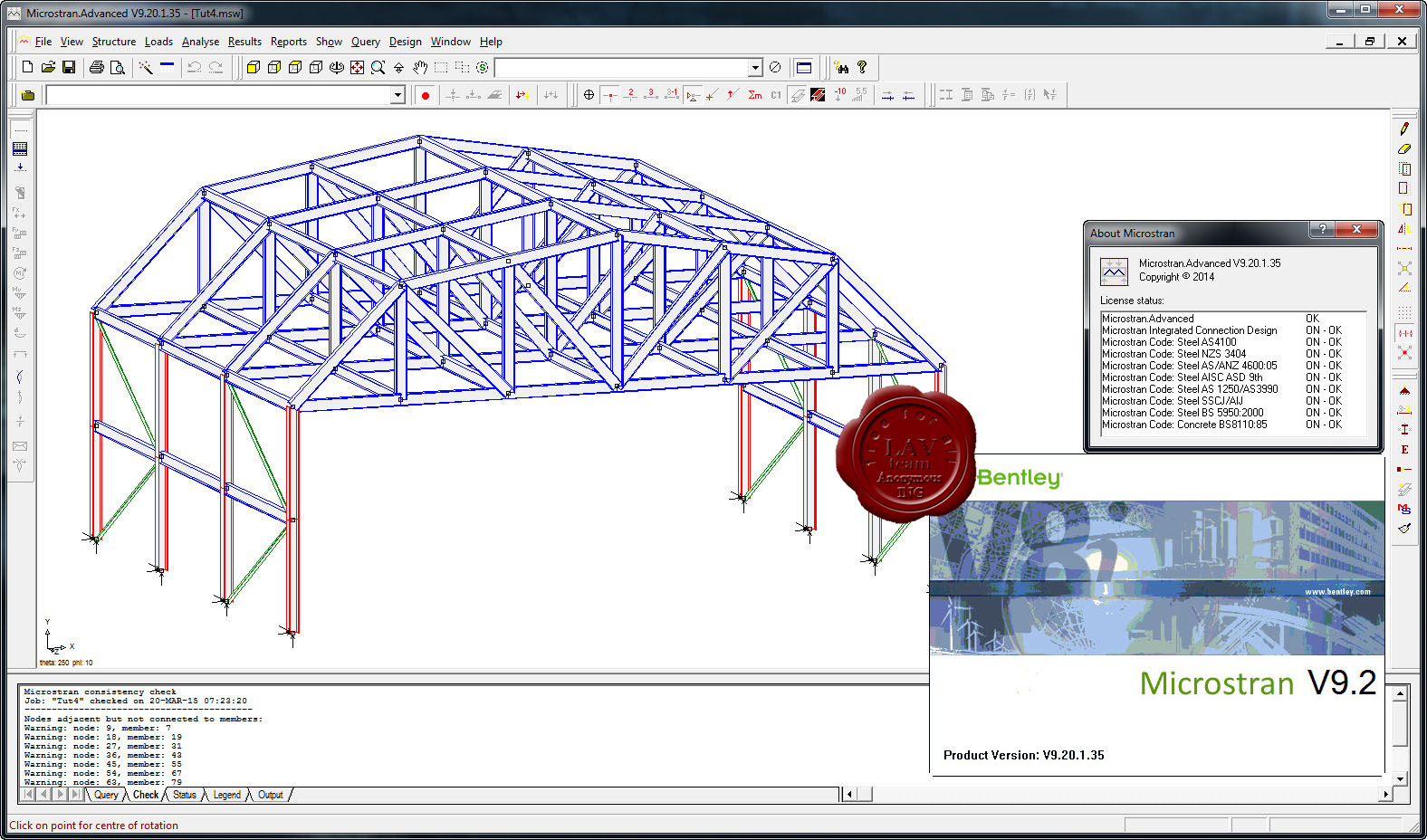Restore the inner document window

click(1370, 42)
